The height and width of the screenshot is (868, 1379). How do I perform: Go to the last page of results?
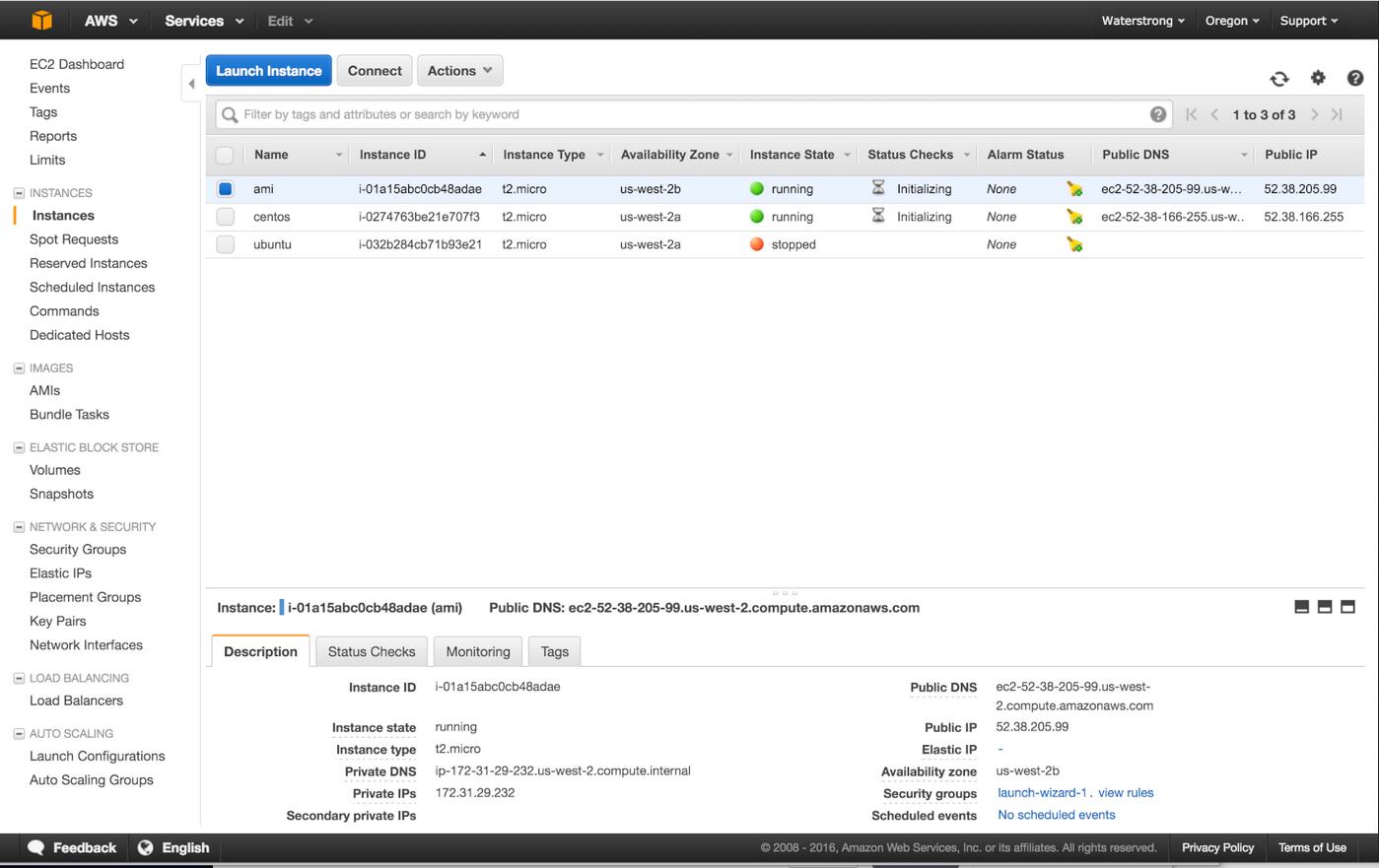point(1337,114)
